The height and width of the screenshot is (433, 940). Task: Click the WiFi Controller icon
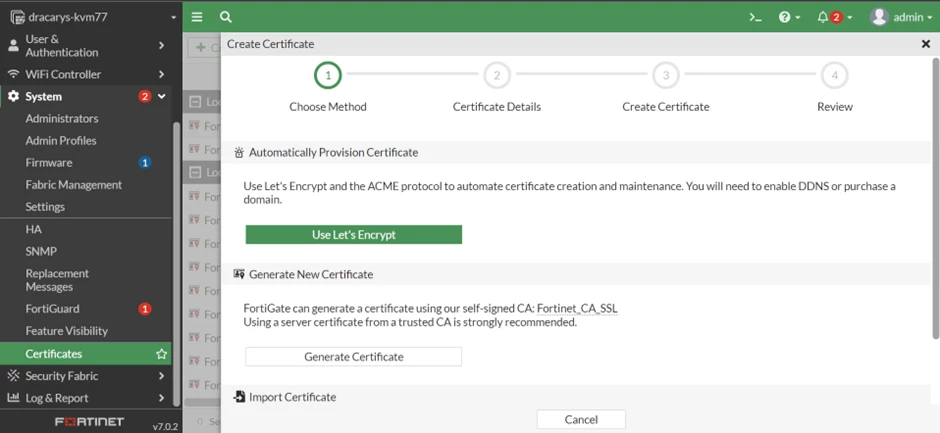coord(13,74)
